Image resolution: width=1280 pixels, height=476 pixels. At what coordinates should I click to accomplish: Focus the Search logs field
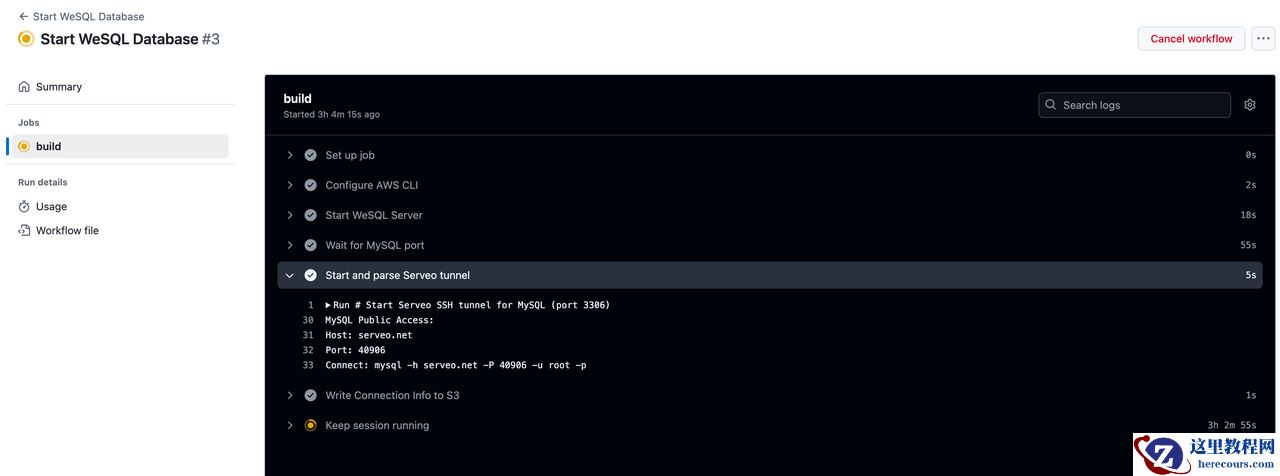pos(1134,105)
